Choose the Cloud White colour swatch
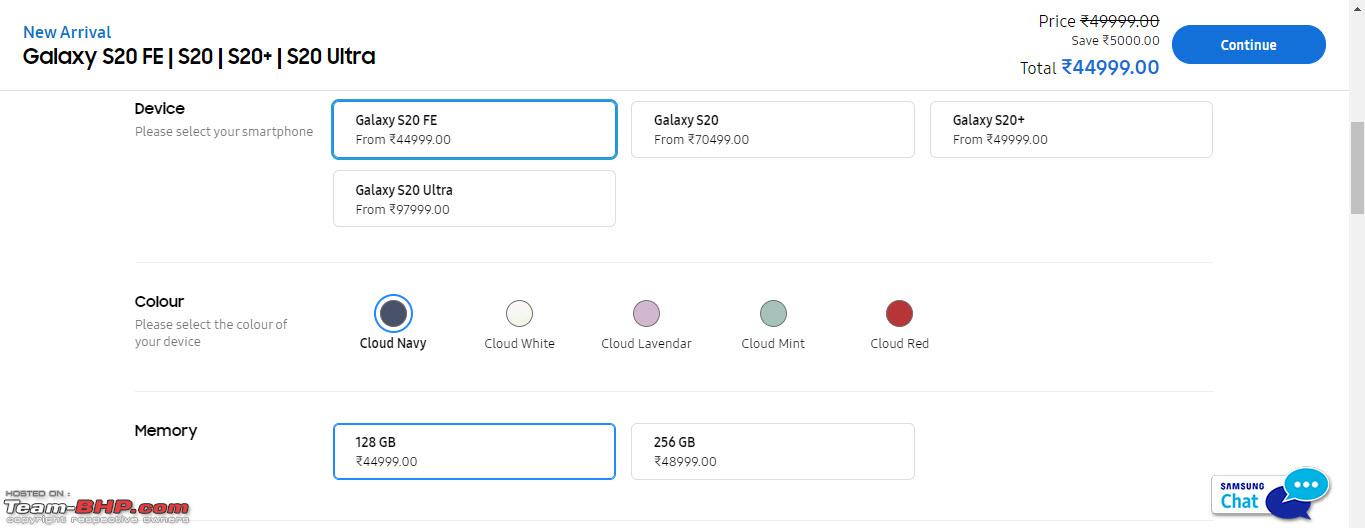The image size is (1365, 528). [x=519, y=313]
